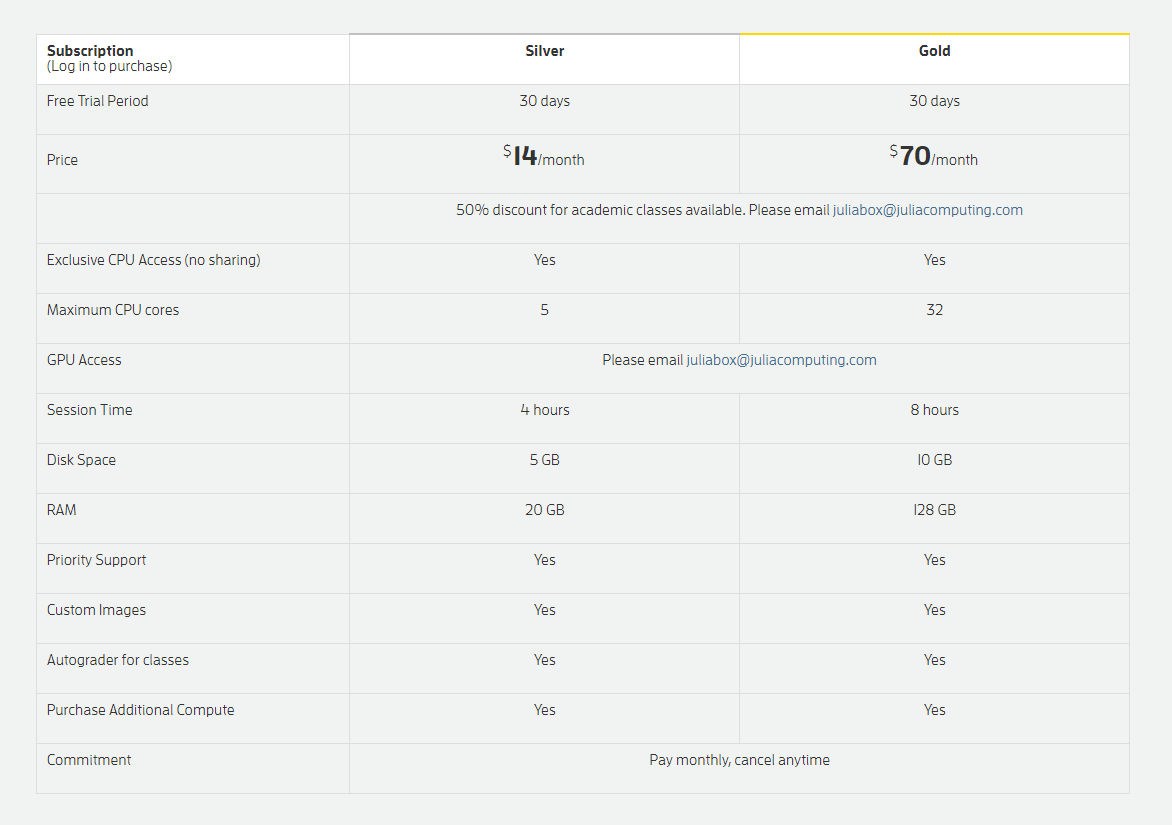Click the juliabox email link in the GPU Access row
The image size is (1172, 825).
781,360
